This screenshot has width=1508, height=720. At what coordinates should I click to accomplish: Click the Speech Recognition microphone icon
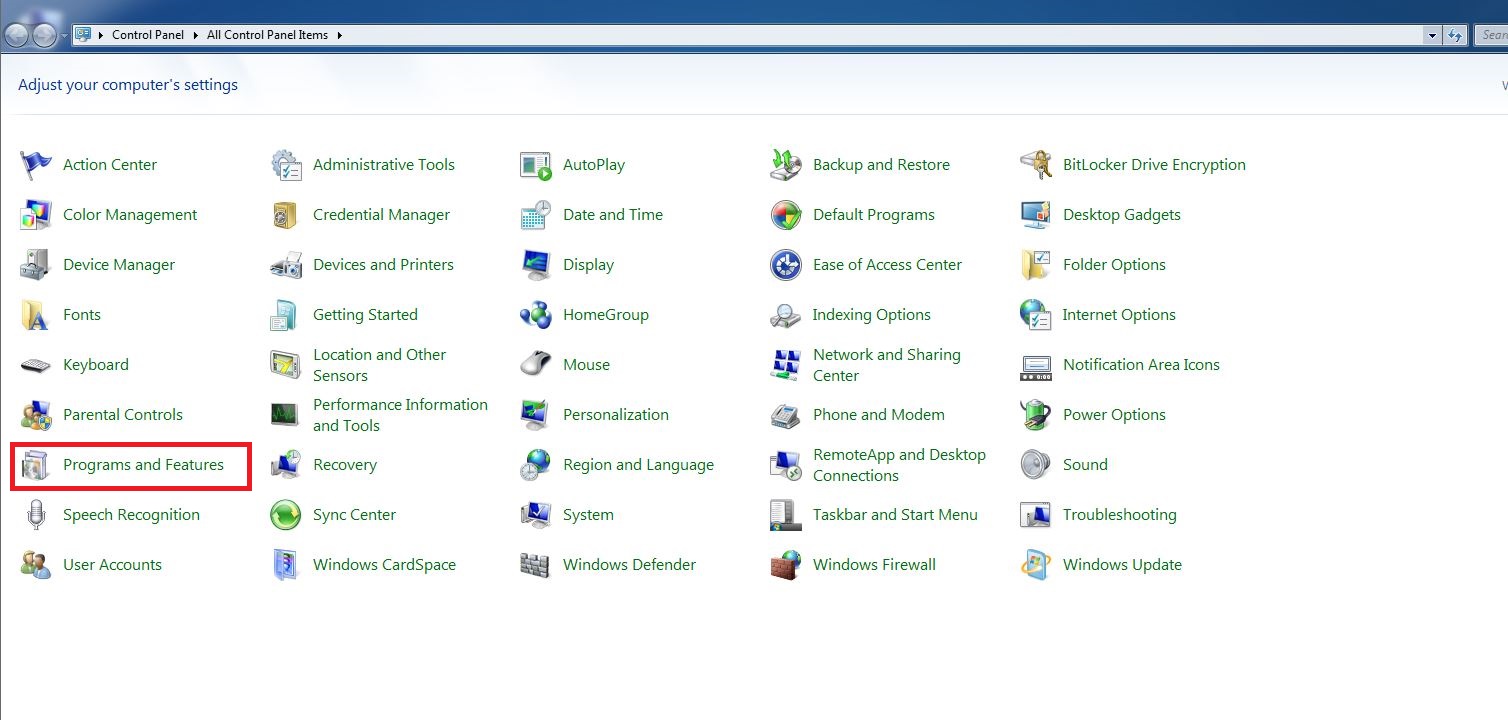(36, 515)
